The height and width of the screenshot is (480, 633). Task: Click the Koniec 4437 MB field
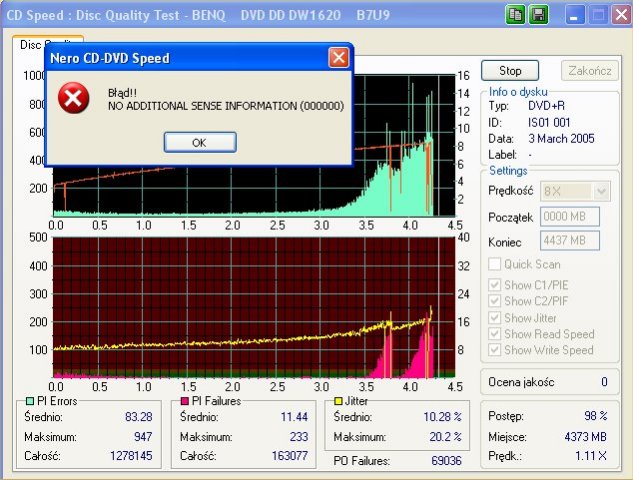tap(570, 241)
